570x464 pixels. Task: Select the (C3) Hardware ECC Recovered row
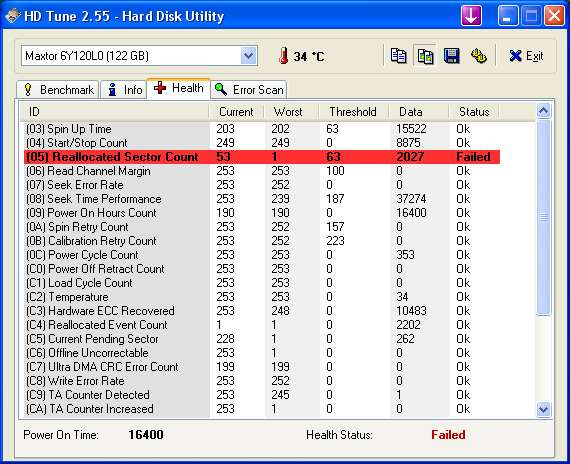pyautogui.click(x=262, y=311)
